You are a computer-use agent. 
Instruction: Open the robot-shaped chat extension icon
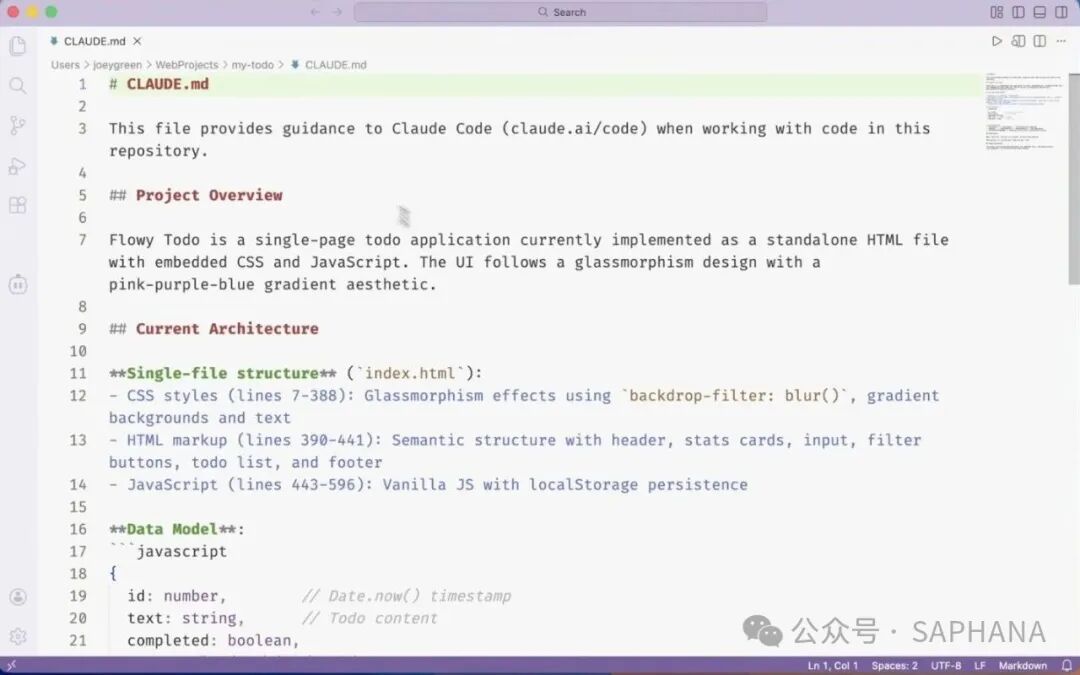point(18,284)
